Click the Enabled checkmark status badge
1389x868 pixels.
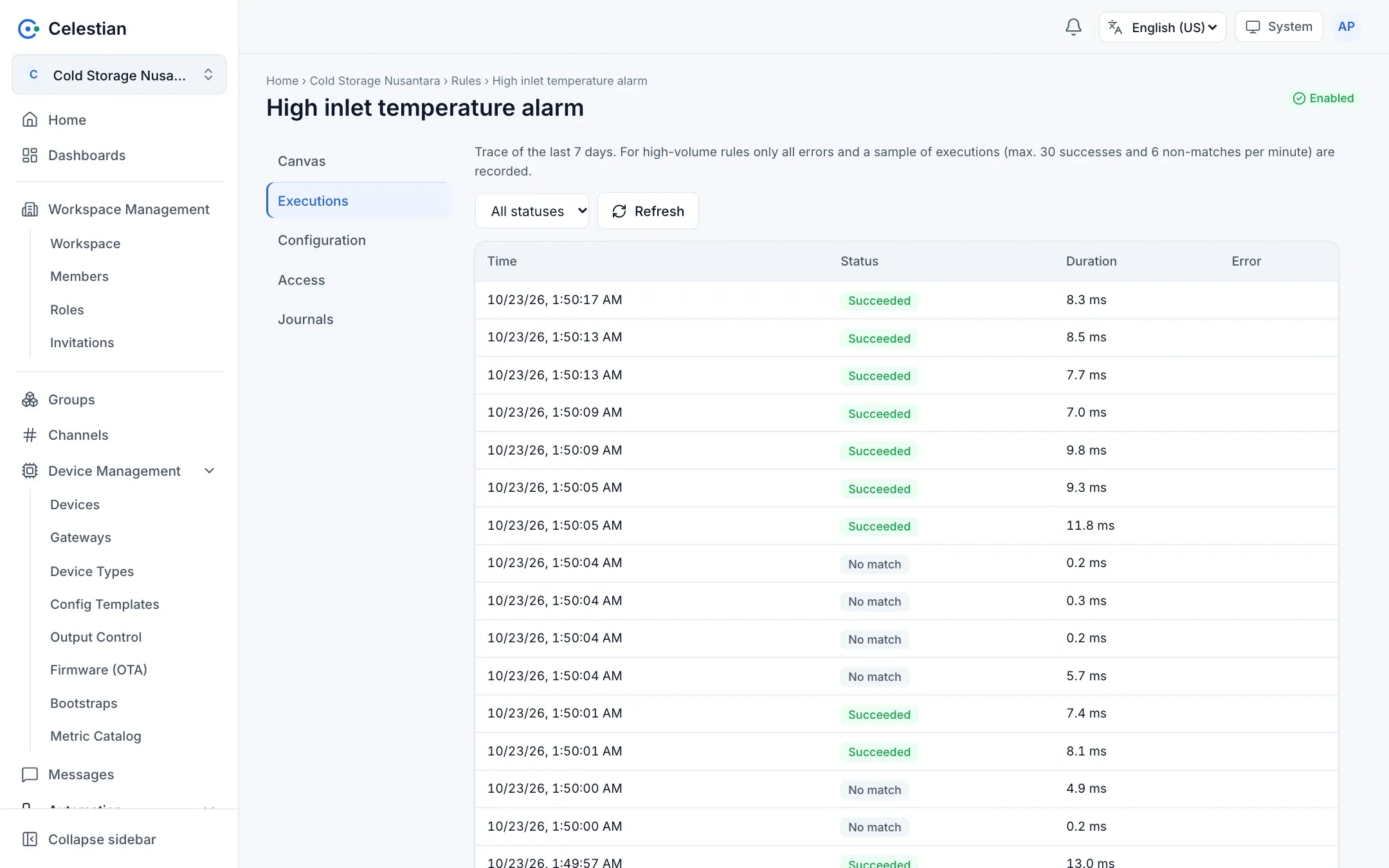[1323, 98]
